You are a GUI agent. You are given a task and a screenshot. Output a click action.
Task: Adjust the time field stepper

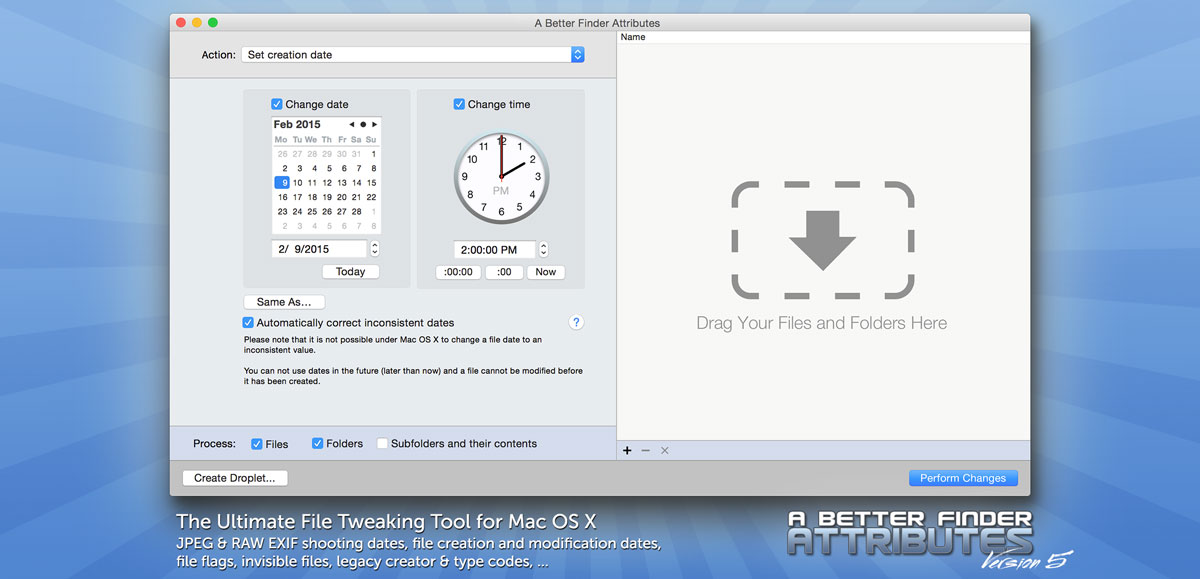click(x=544, y=250)
